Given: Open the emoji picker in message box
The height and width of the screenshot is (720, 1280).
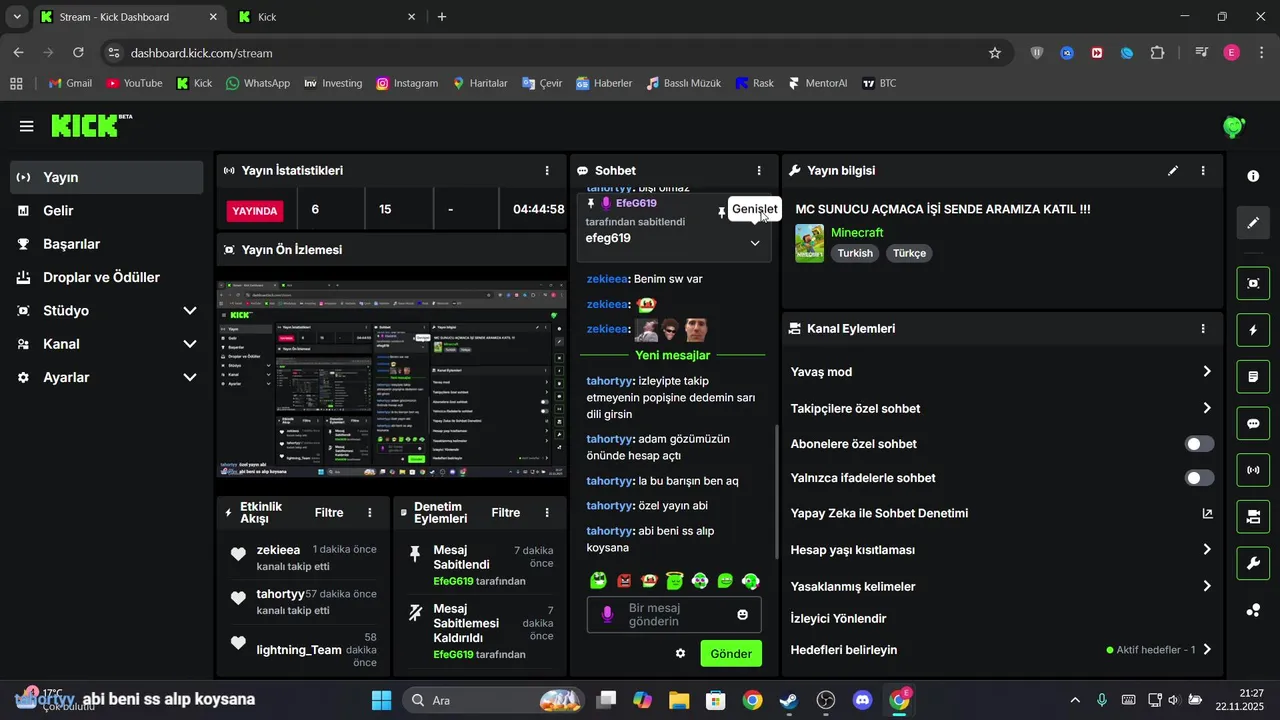Looking at the screenshot, I should (743, 614).
